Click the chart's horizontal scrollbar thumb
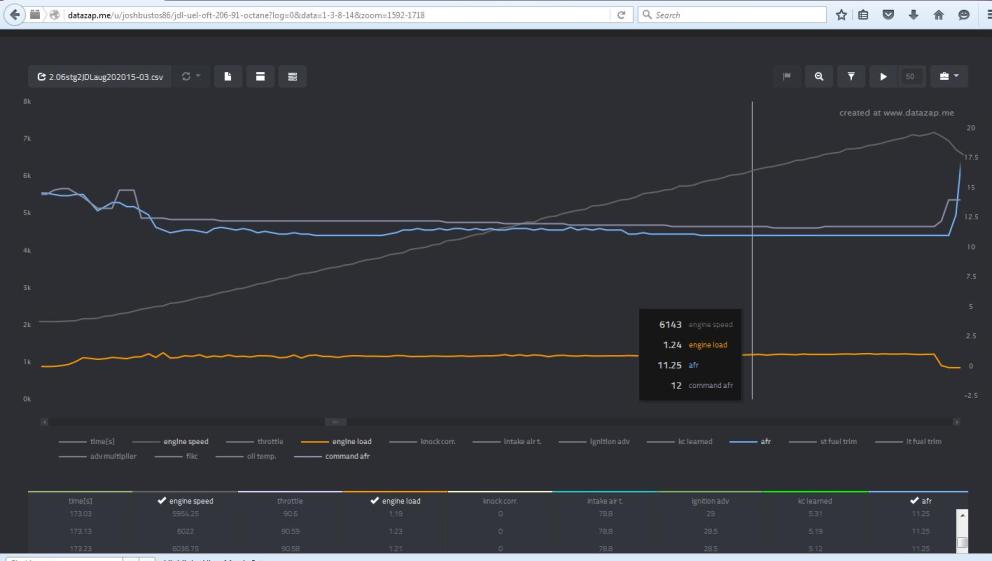The width and height of the screenshot is (992, 561). (336, 421)
